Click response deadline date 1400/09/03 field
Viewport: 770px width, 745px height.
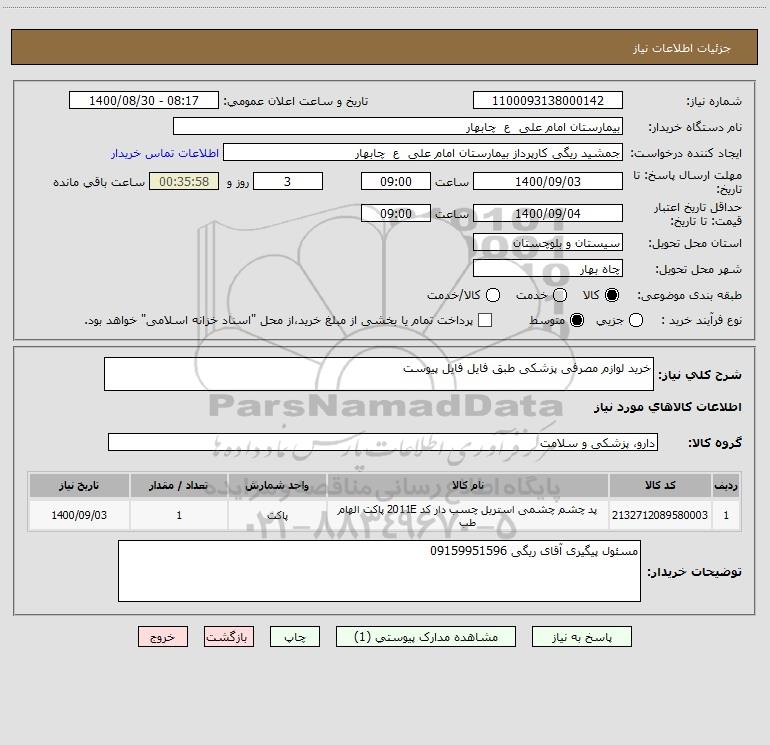(x=548, y=181)
